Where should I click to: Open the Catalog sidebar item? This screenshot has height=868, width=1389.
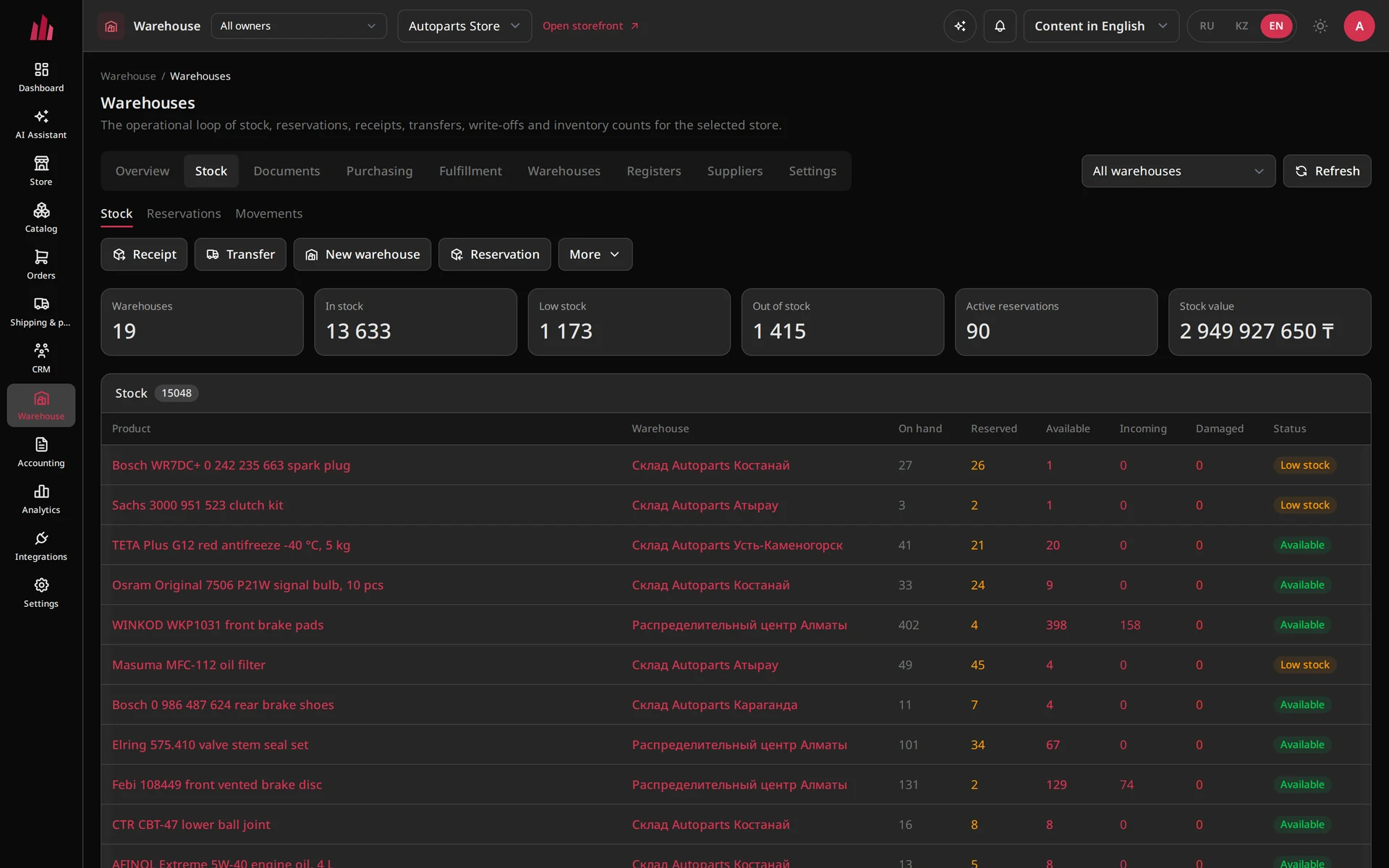pyautogui.click(x=41, y=218)
